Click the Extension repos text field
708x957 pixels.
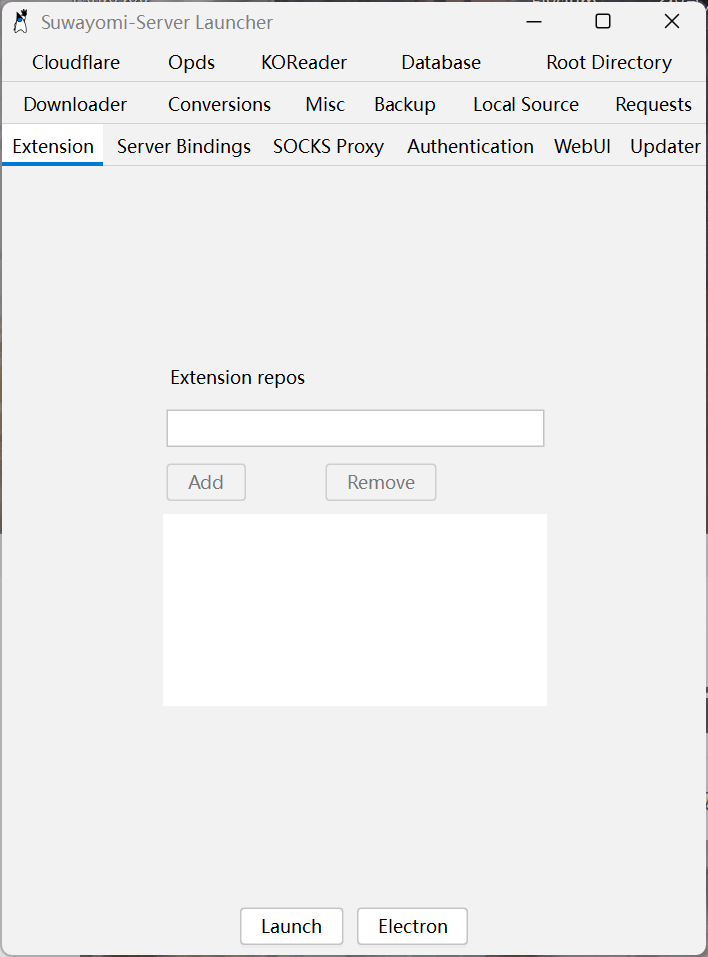(355, 428)
